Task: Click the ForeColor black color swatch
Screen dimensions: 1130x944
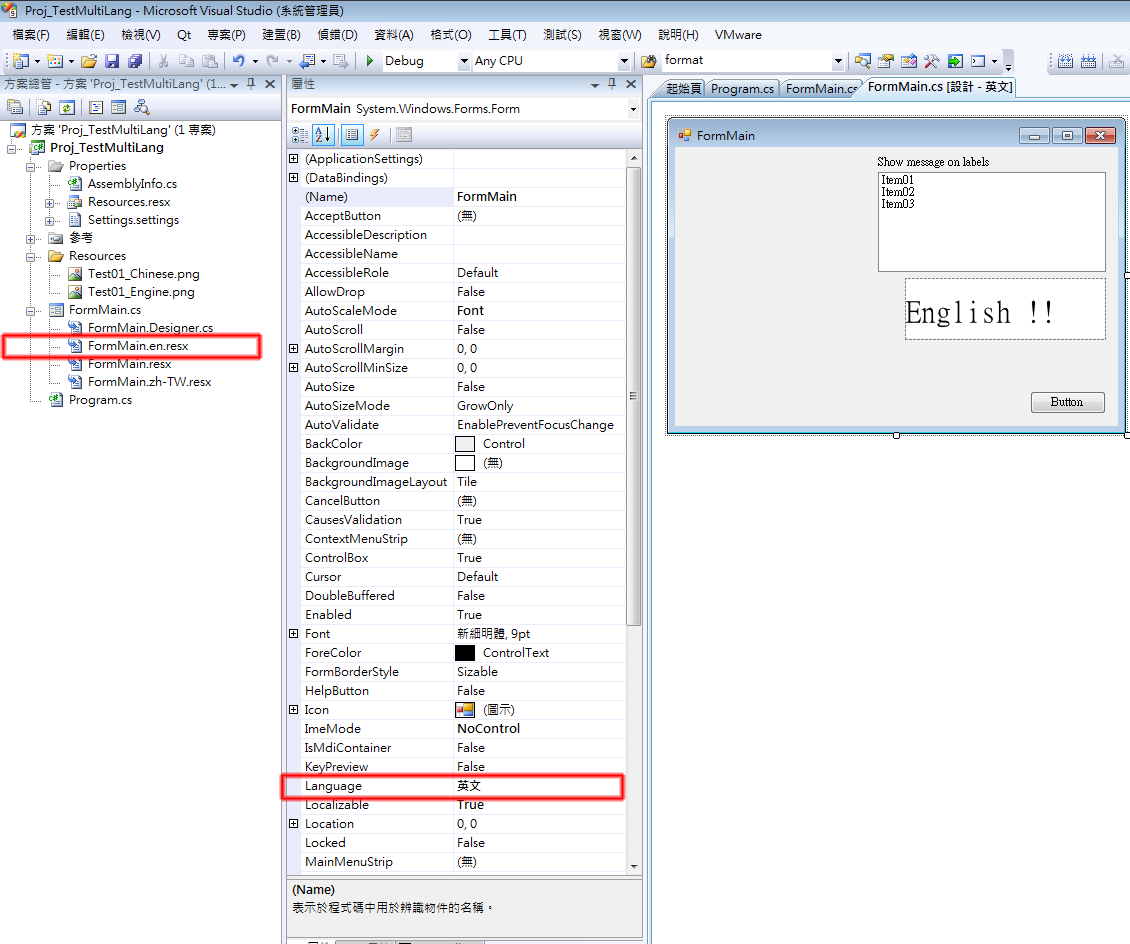Action: (465, 653)
